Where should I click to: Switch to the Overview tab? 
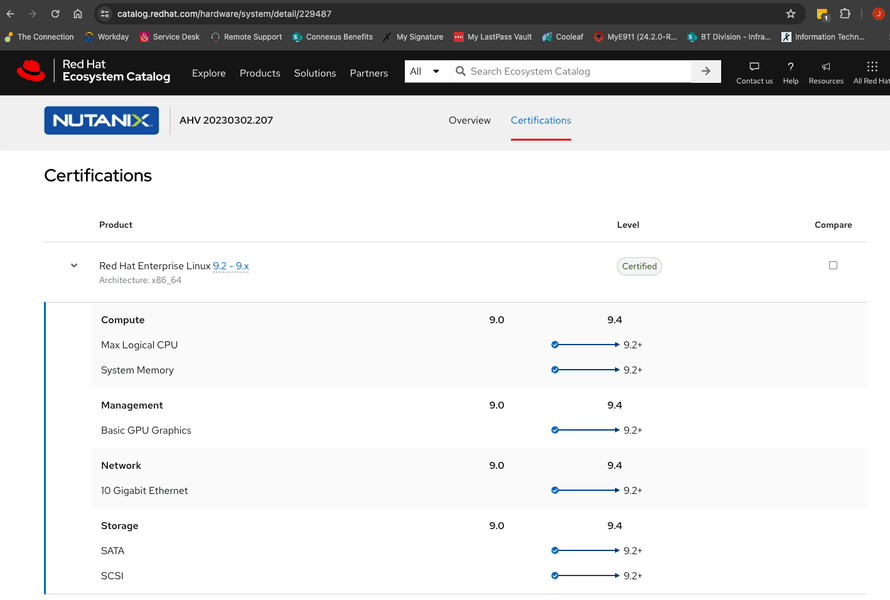point(469,120)
